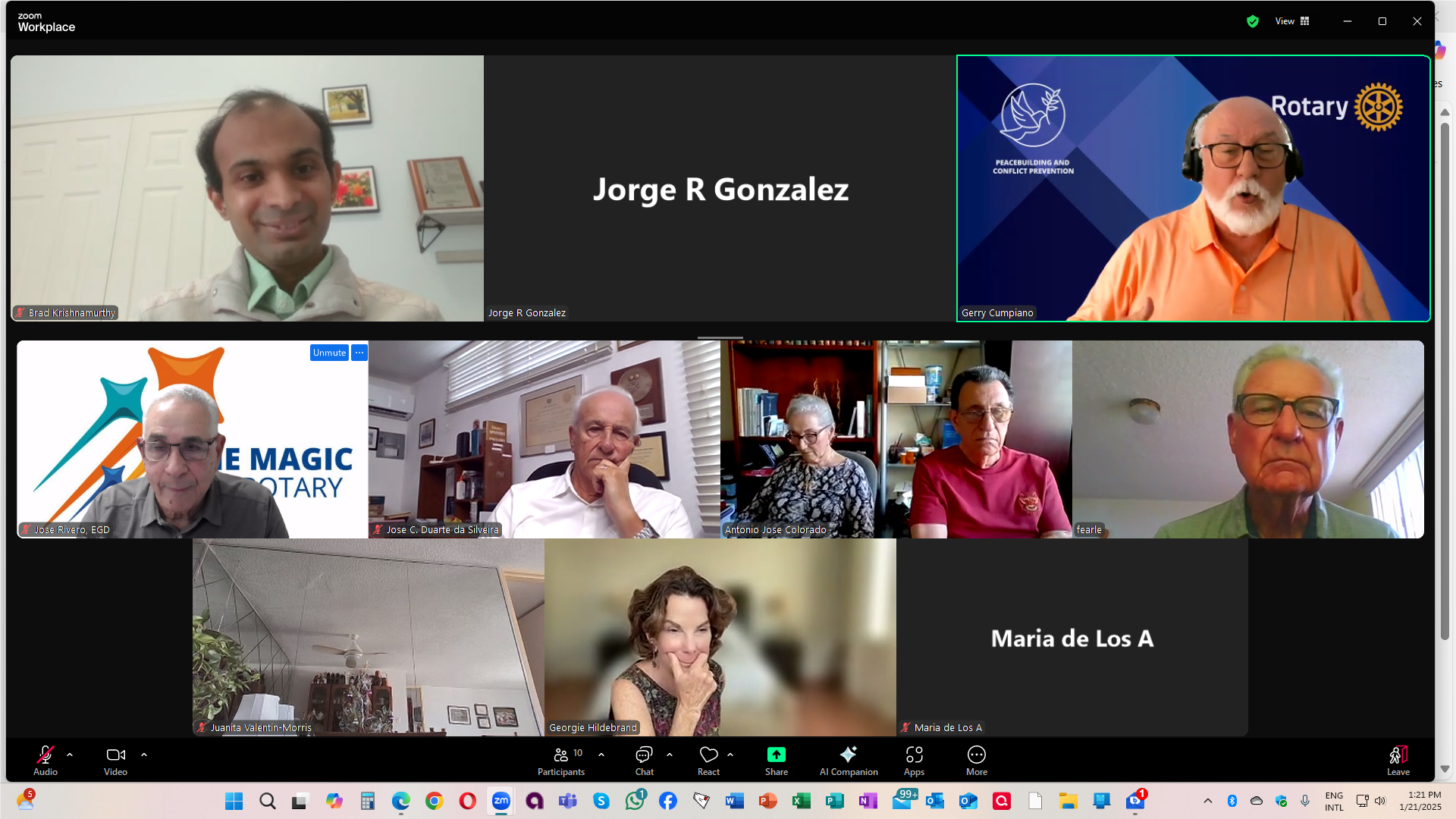This screenshot has width=1456, height=819.
Task: Open the View layout menu
Action: tap(1292, 21)
